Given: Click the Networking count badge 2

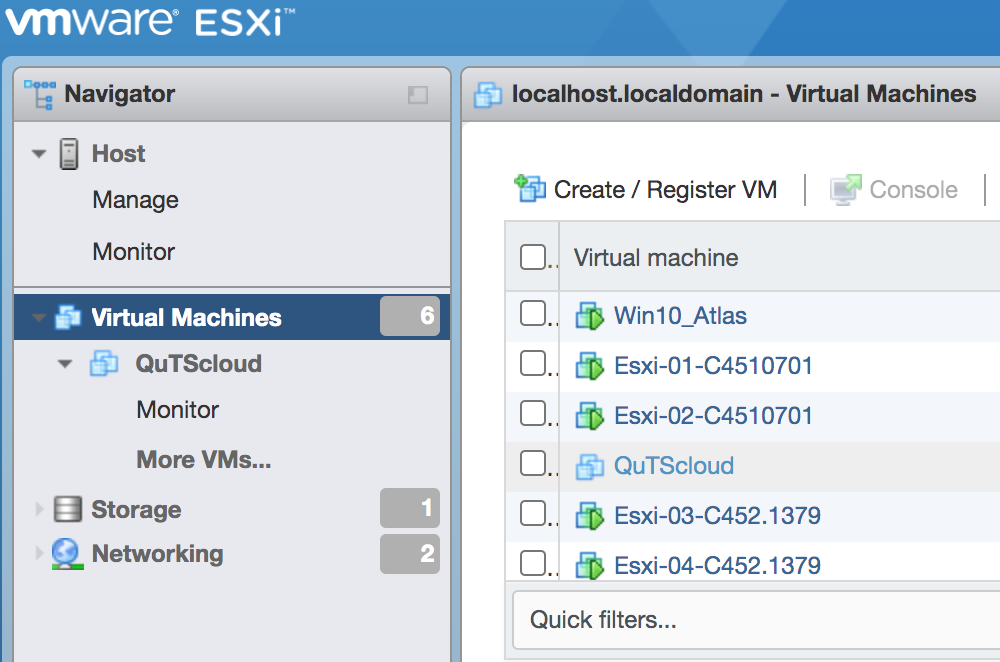Looking at the screenshot, I should (x=410, y=554).
